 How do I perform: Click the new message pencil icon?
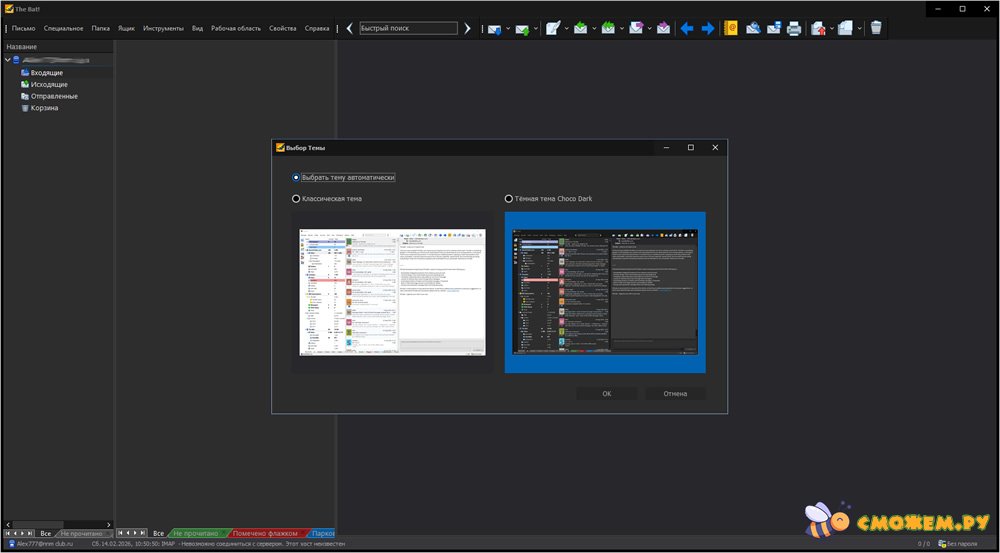[553, 28]
